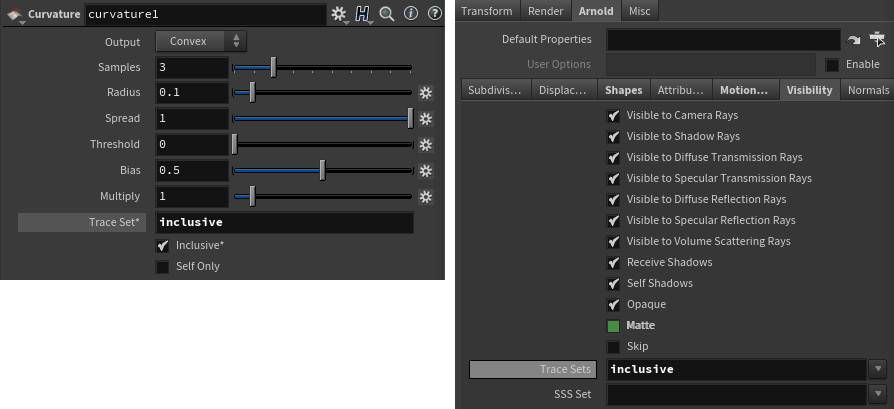This screenshot has width=894, height=409.
Task: Switch to the Transform tab
Action: [486, 11]
